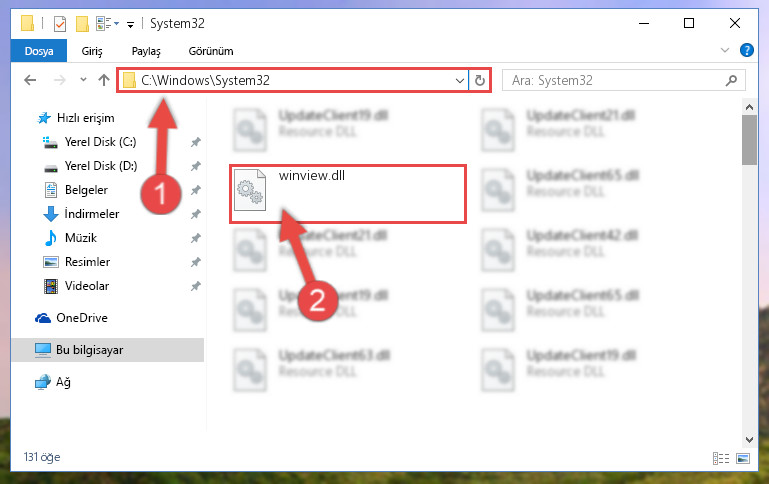Image resolution: width=769 pixels, height=484 pixels.
Task: Toggle the pin next to Müzik
Action: click(x=195, y=238)
